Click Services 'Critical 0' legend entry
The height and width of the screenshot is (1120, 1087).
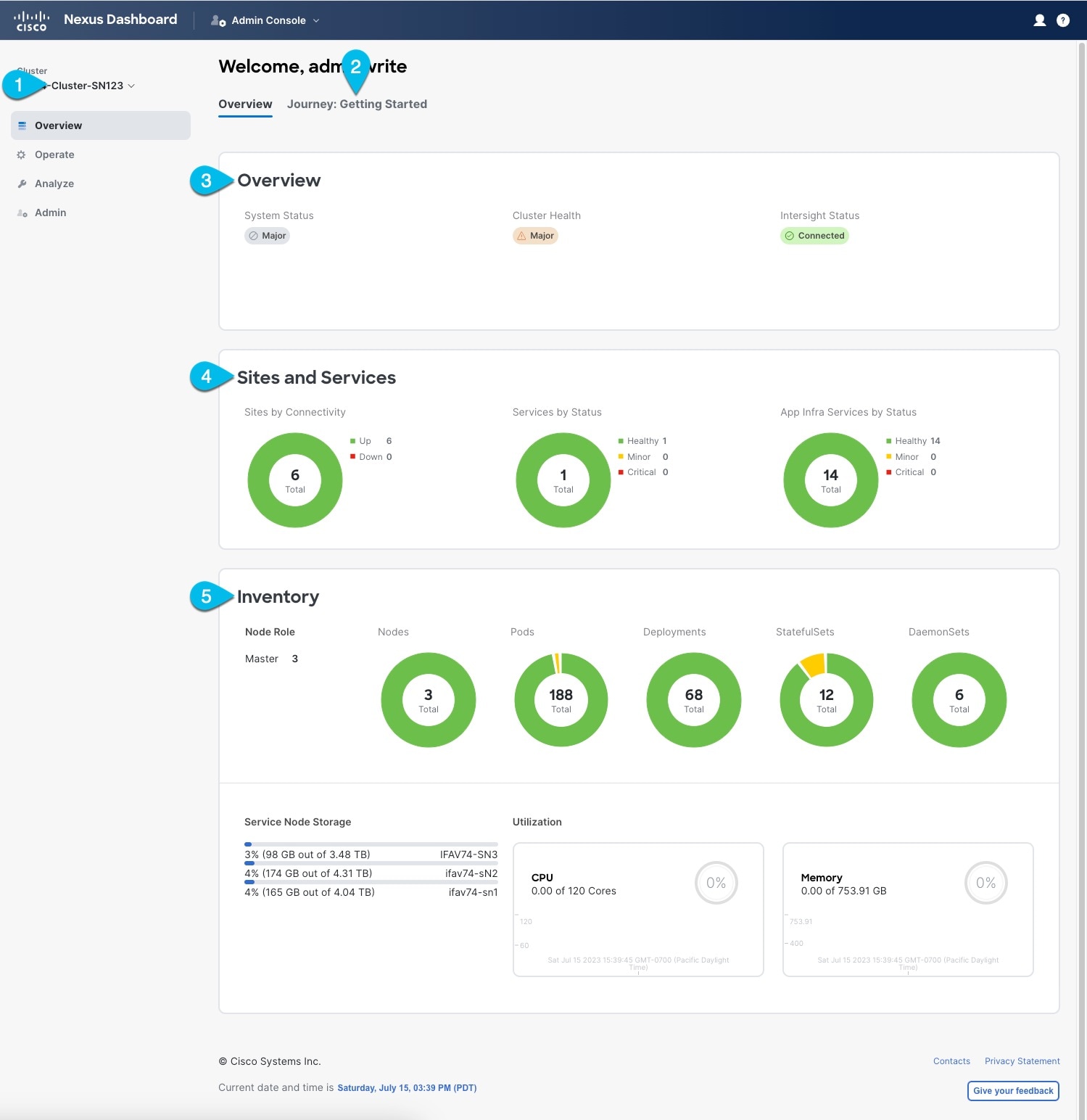click(643, 472)
